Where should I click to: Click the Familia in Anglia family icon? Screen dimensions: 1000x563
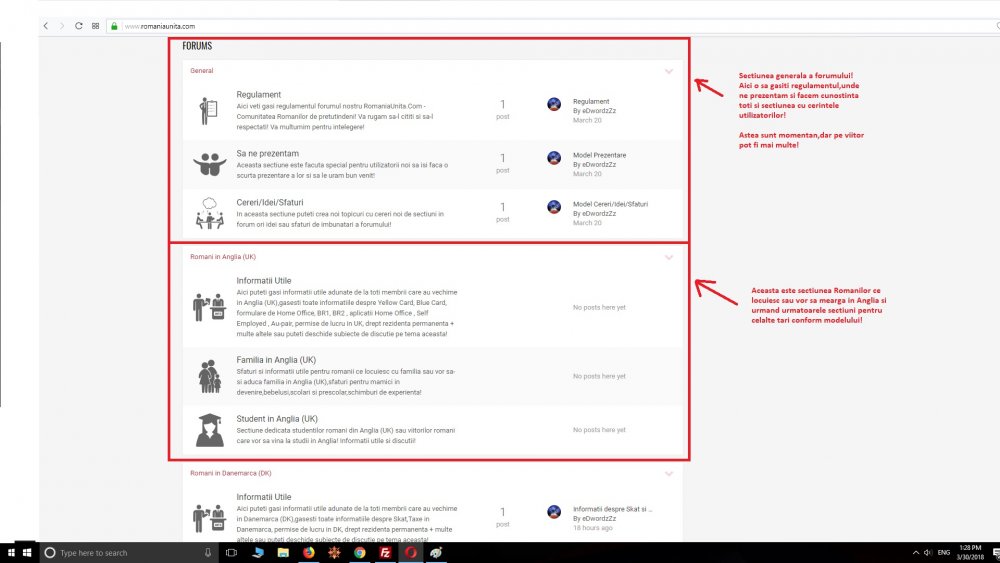coord(209,375)
